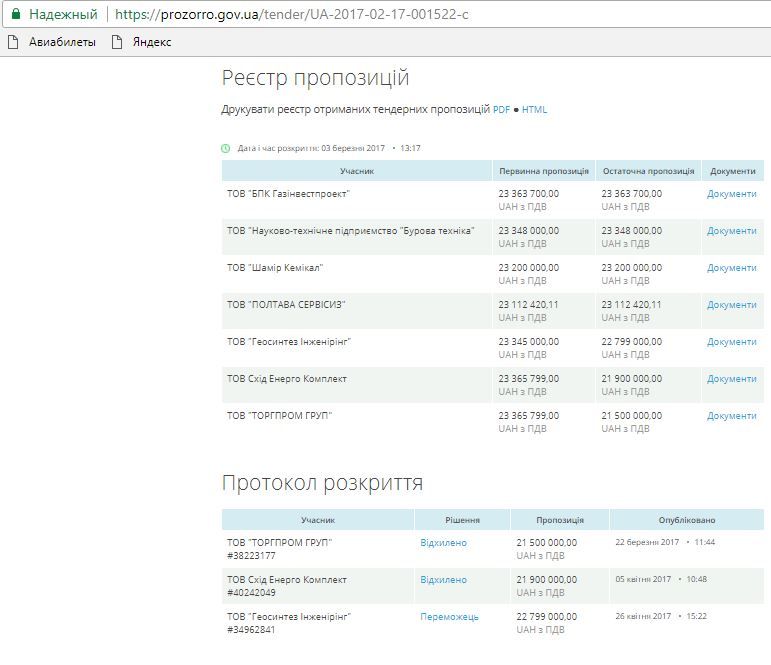Select the "Бурова техніка" participant name
The height and width of the screenshot is (665, 771).
point(351,231)
